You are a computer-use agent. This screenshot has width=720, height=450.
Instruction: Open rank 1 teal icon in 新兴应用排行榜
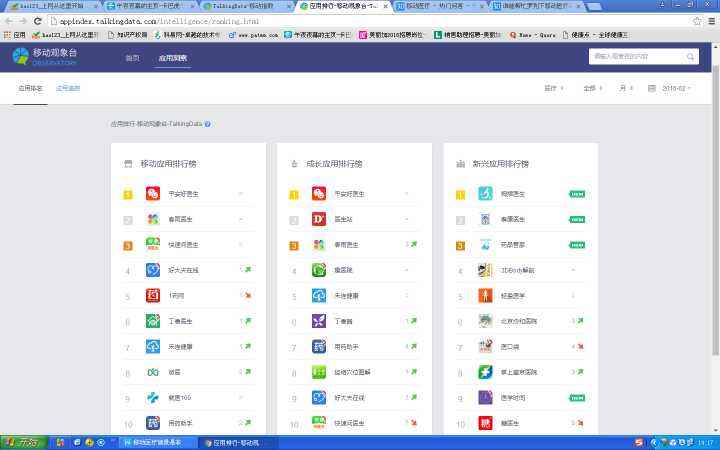tap(485, 193)
